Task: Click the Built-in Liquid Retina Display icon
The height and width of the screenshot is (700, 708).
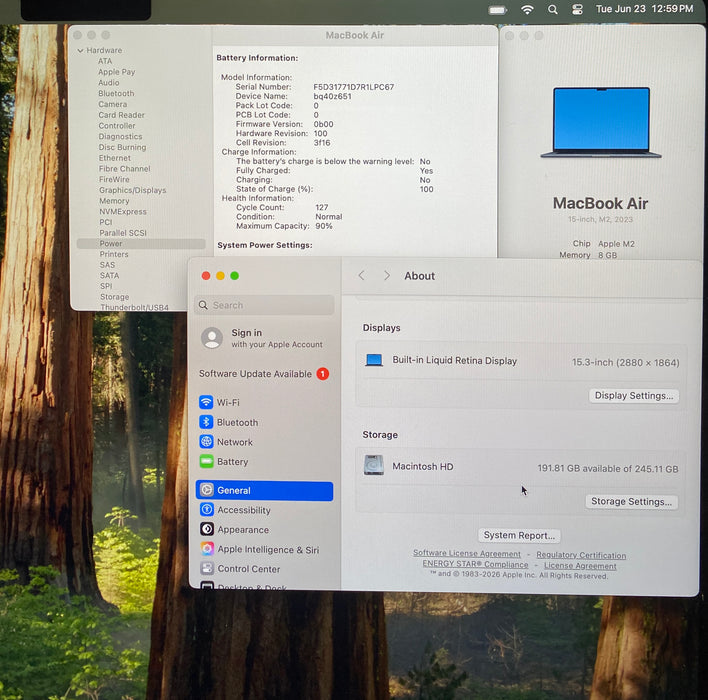Action: point(374,360)
